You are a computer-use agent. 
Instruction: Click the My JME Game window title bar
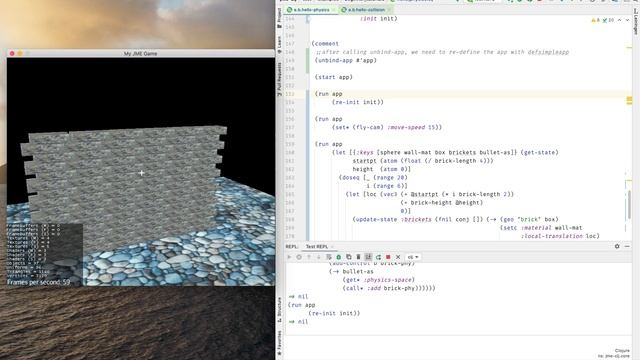pos(140,53)
